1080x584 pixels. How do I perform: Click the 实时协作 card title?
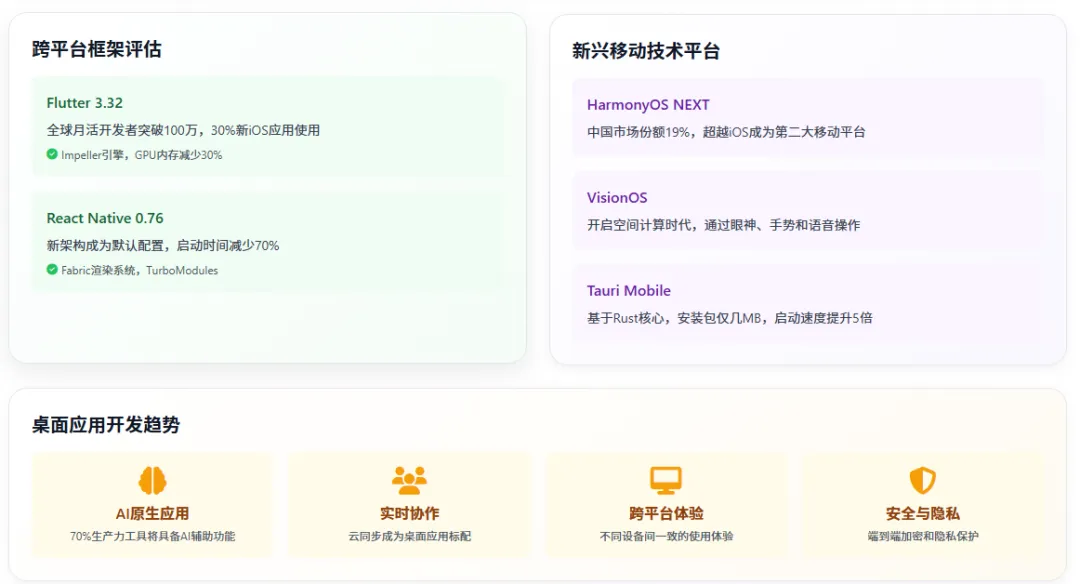(x=409, y=514)
